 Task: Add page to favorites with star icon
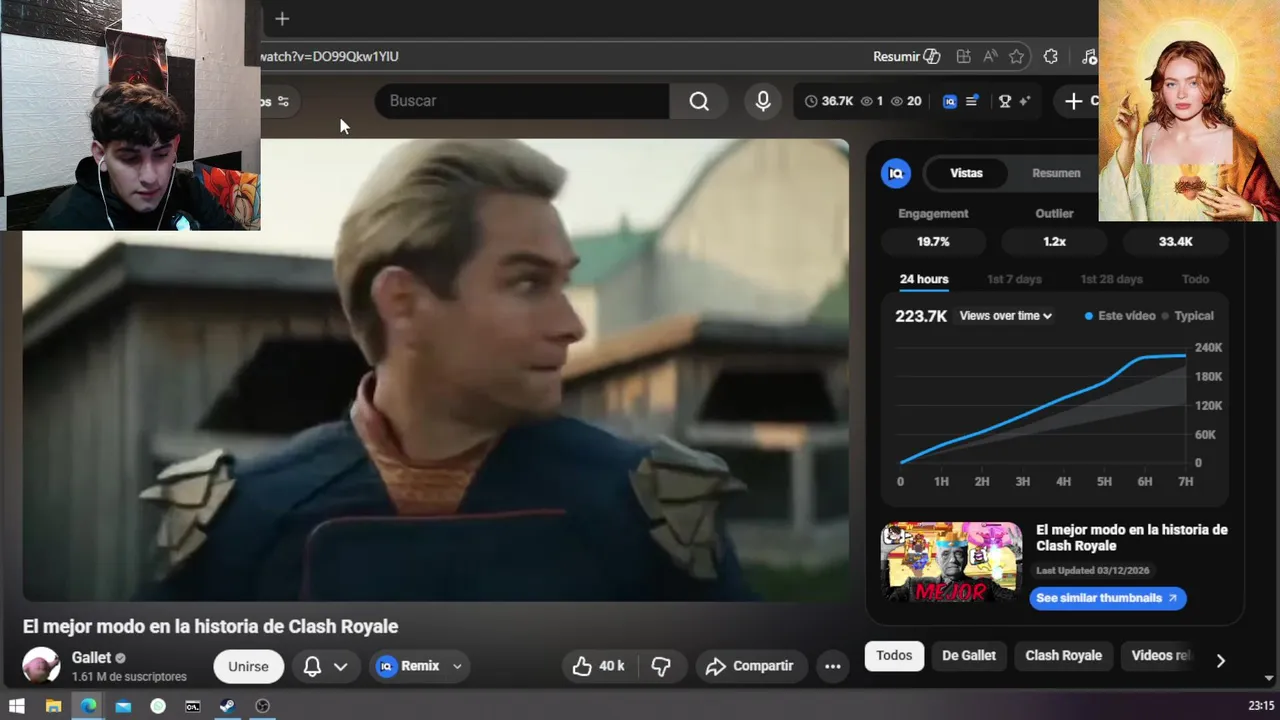[x=1017, y=57]
